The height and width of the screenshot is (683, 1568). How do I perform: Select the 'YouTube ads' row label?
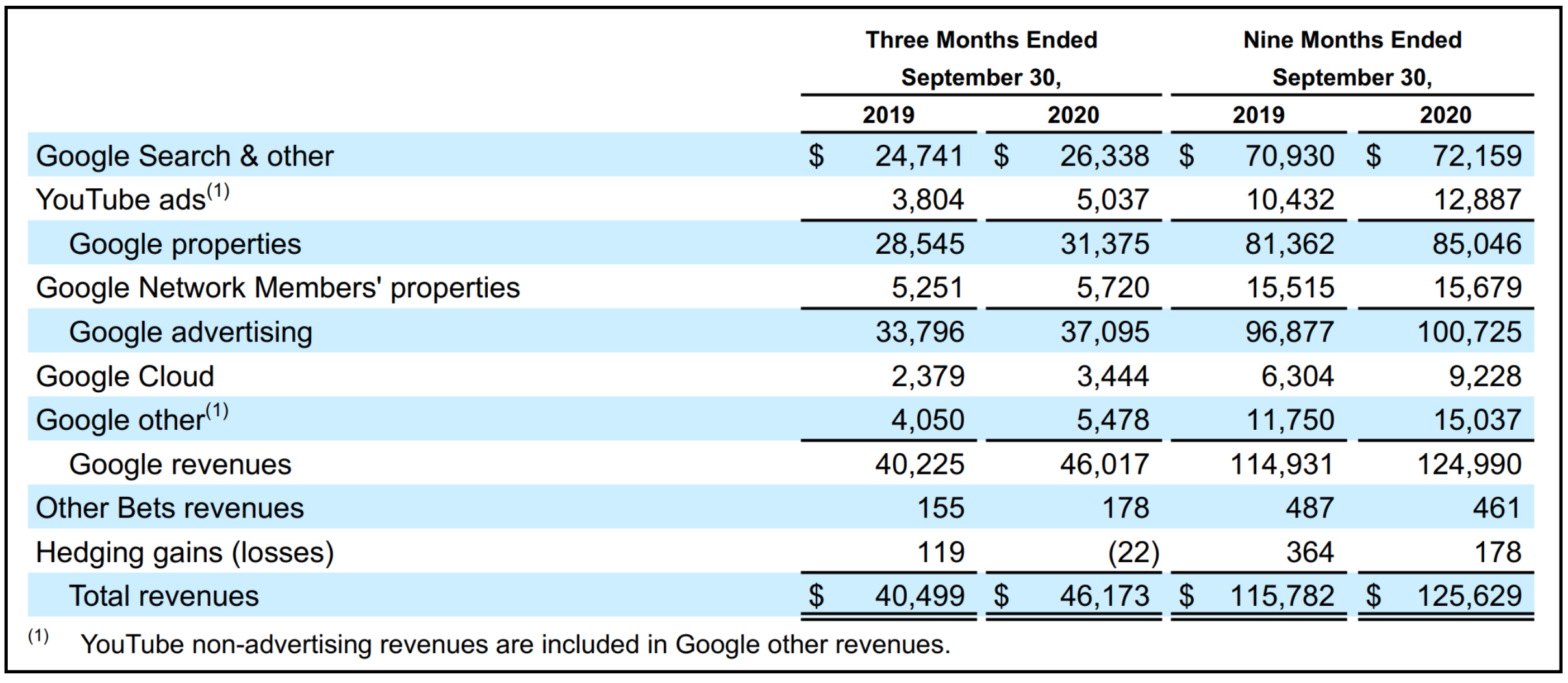click(133, 198)
